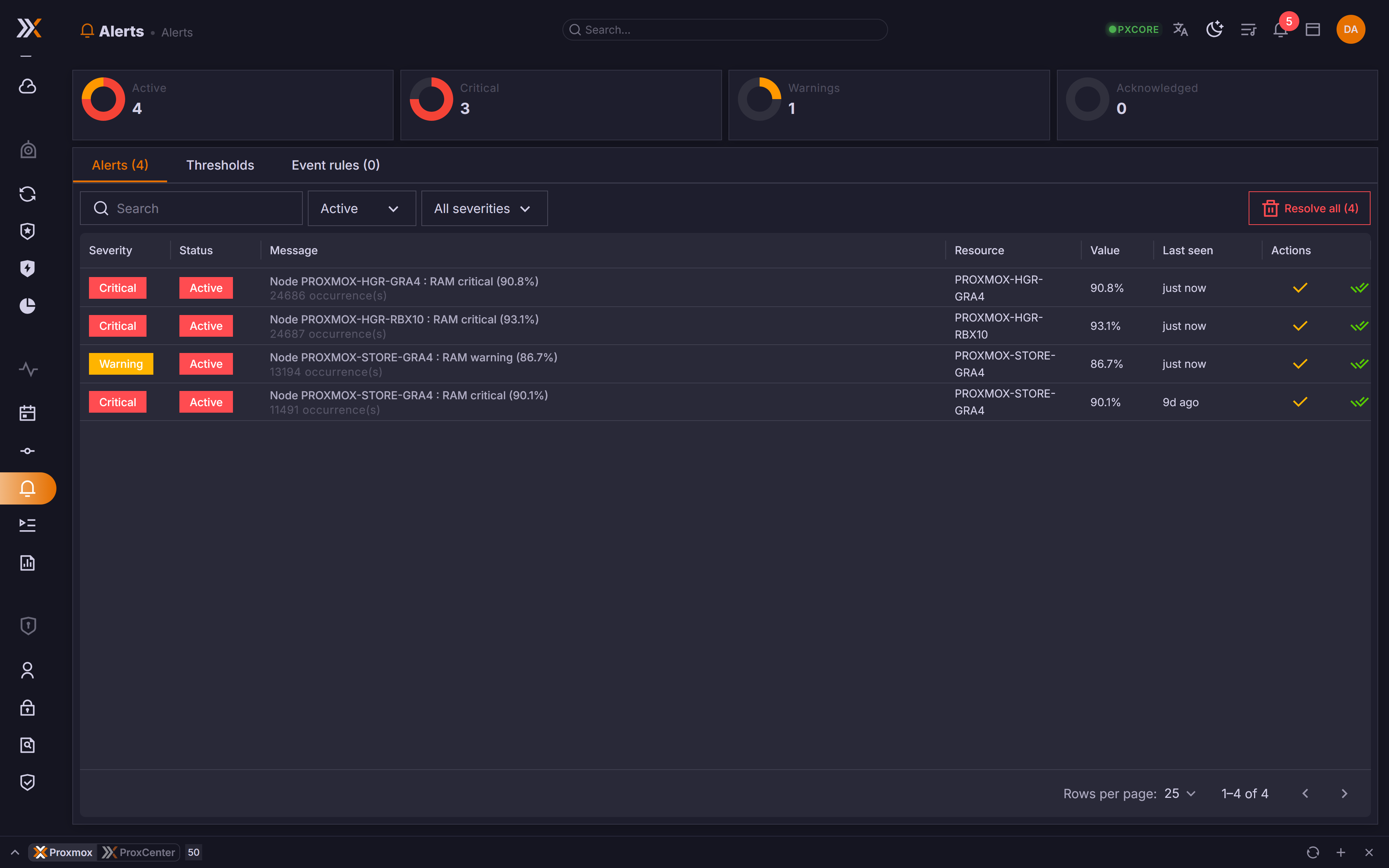Open the commit node sidebar icon
Image resolution: width=1389 pixels, height=868 pixels.
tap(27, 451)
